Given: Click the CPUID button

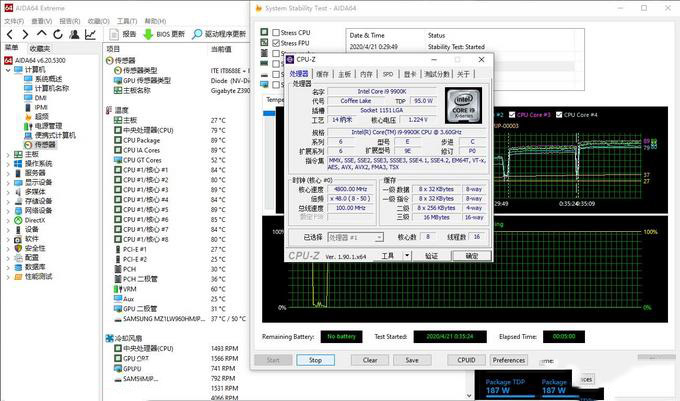Looking at the screenshot, I should click(466, 360).
